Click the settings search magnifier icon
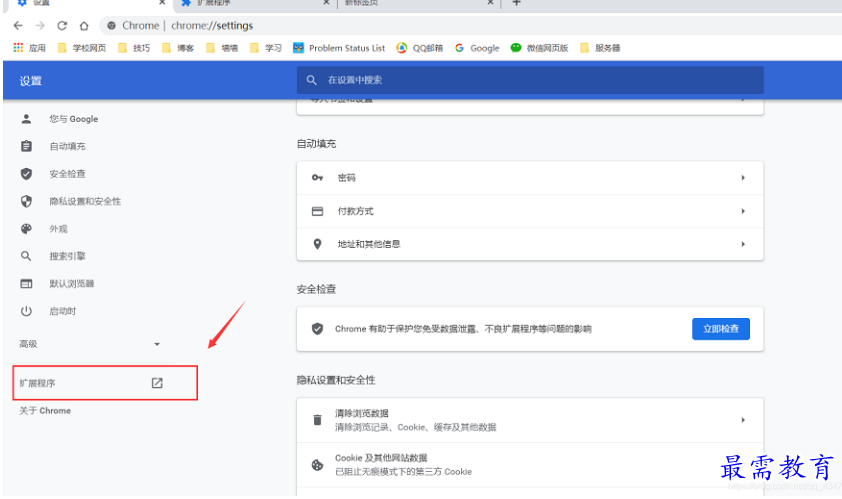The image size is (842, 499). coord(311,80)
